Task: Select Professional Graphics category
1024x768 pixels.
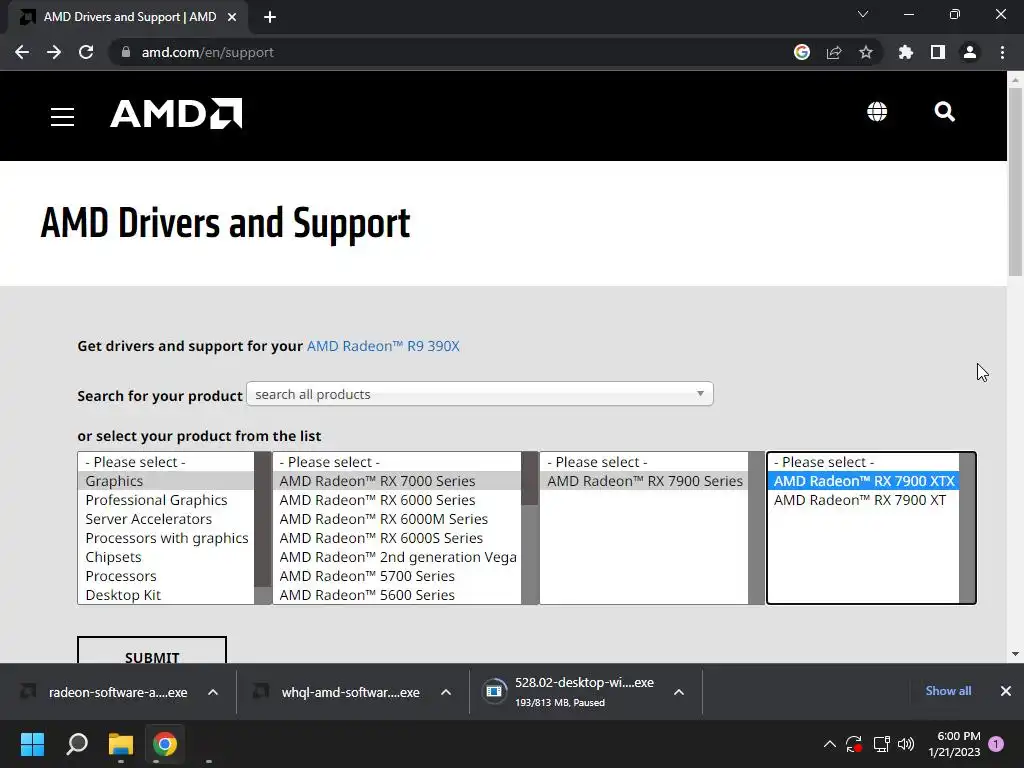Action: (x=166, y=500)
